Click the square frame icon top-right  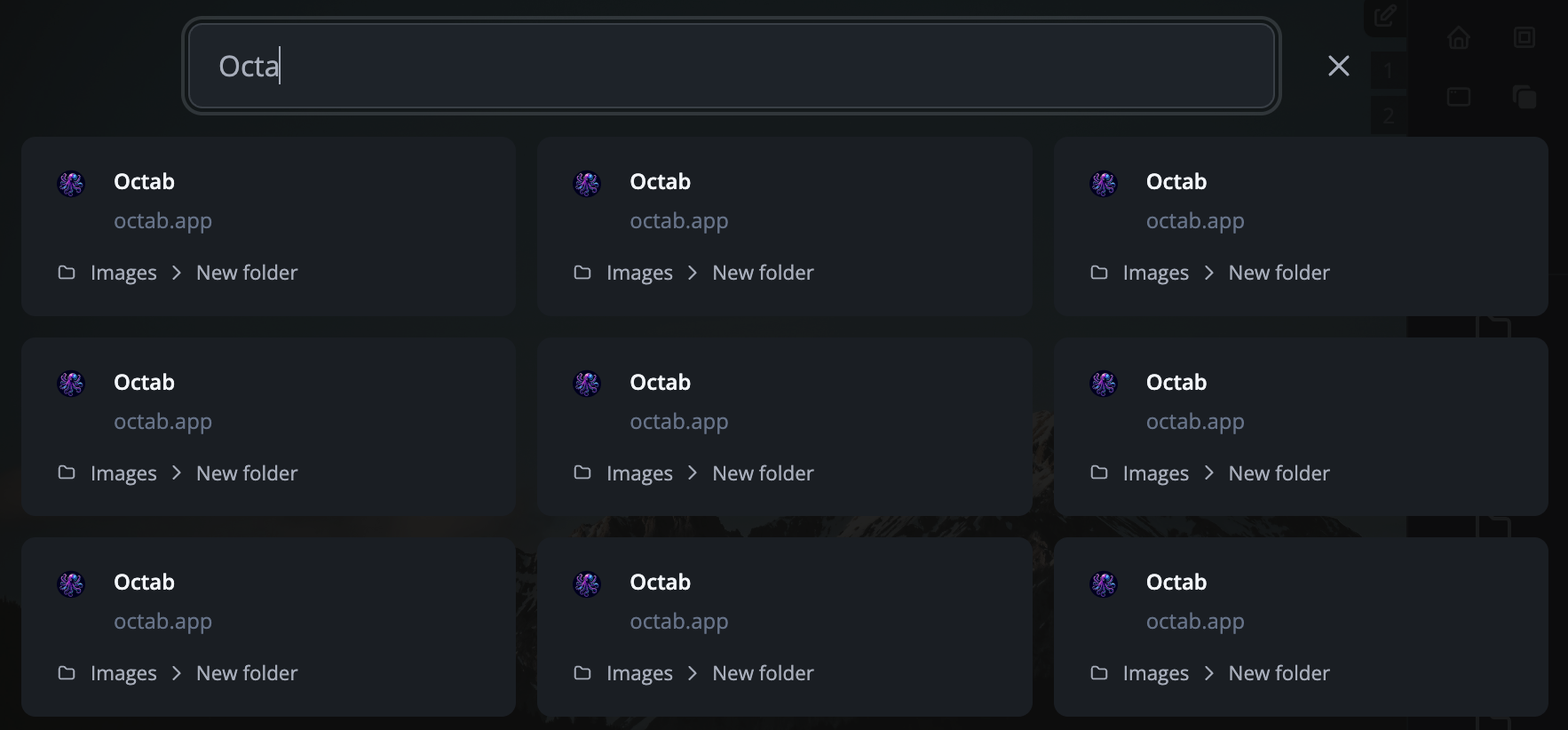click(1524, 37)
